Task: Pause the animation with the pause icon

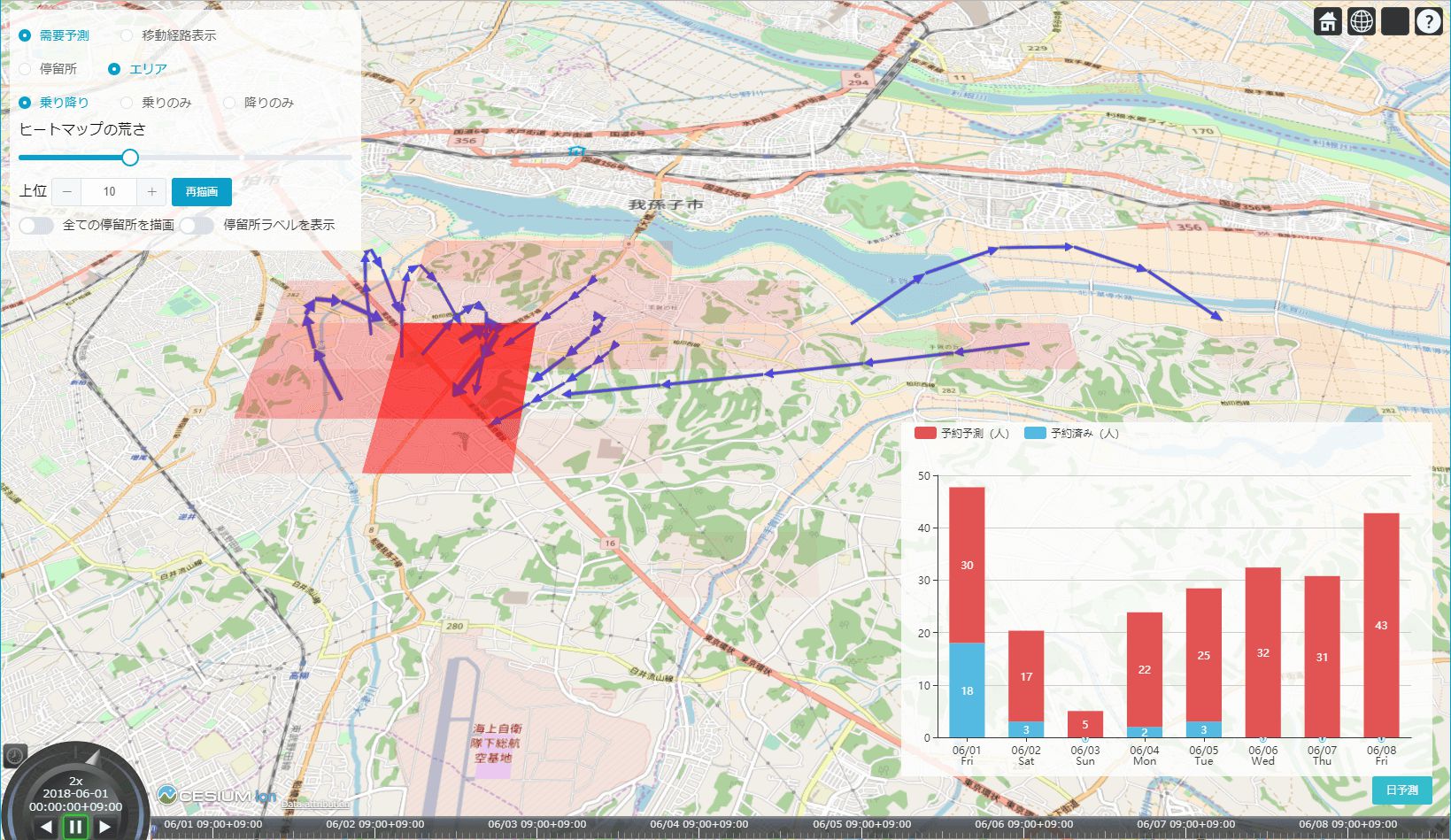Action: pos(76,825)
